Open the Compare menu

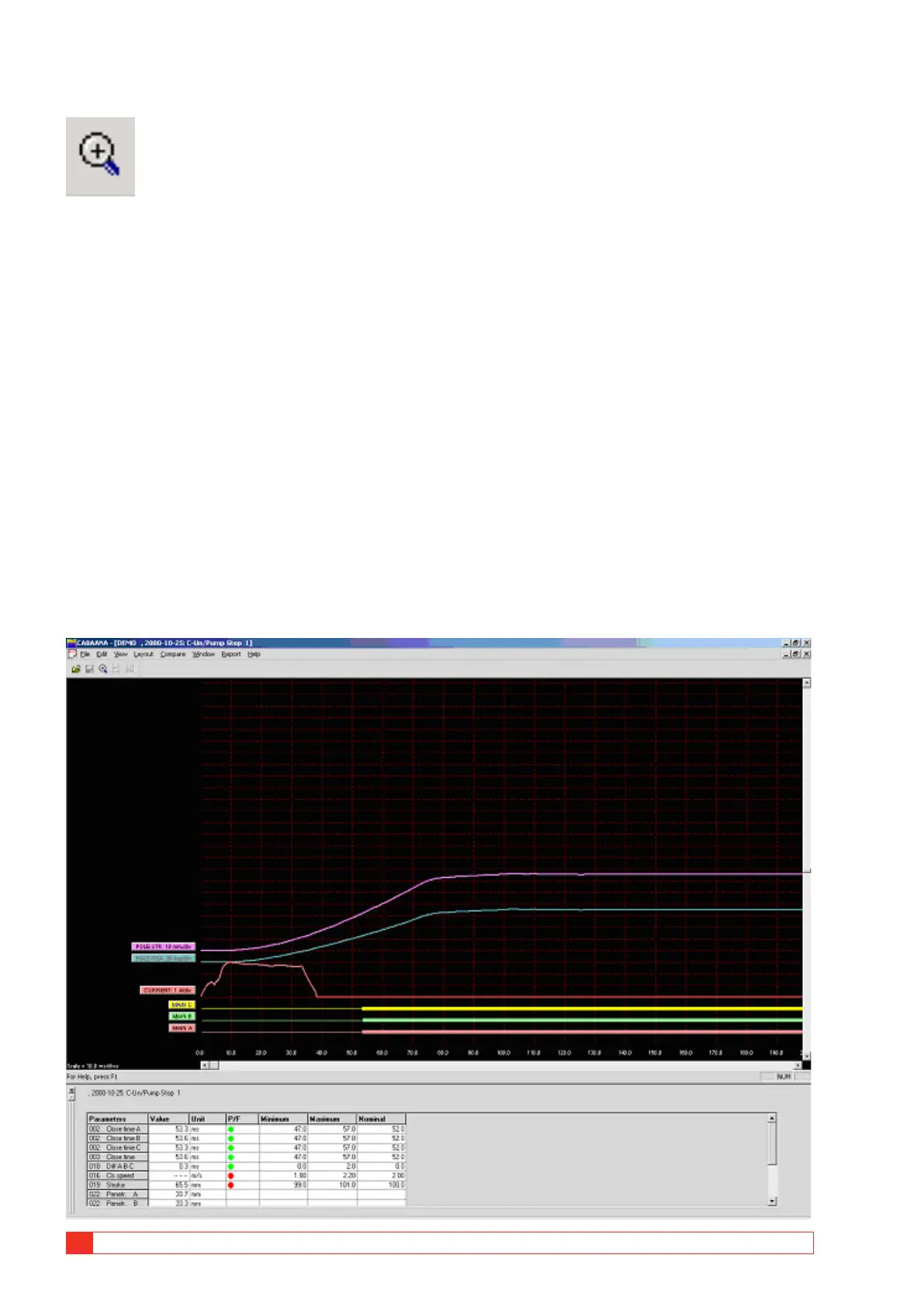173,654
